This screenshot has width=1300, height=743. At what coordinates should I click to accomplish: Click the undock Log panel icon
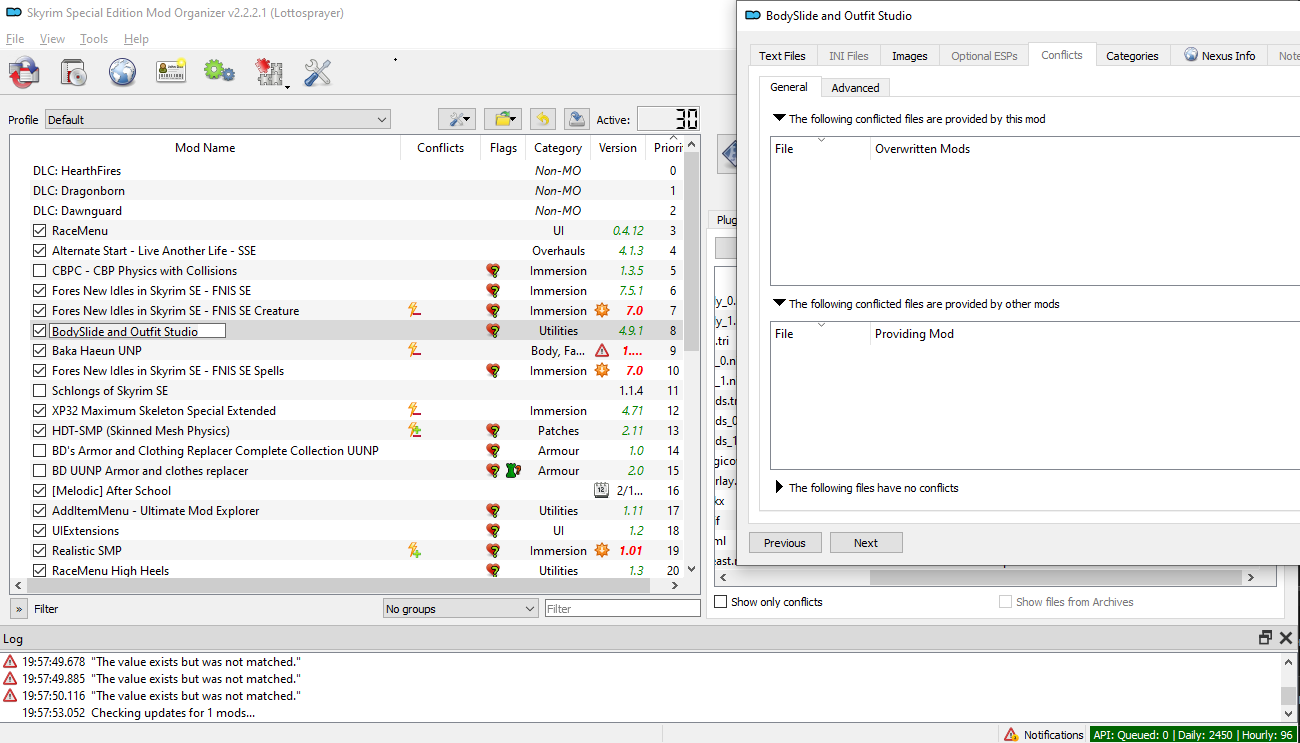(x=1266, y=637)
